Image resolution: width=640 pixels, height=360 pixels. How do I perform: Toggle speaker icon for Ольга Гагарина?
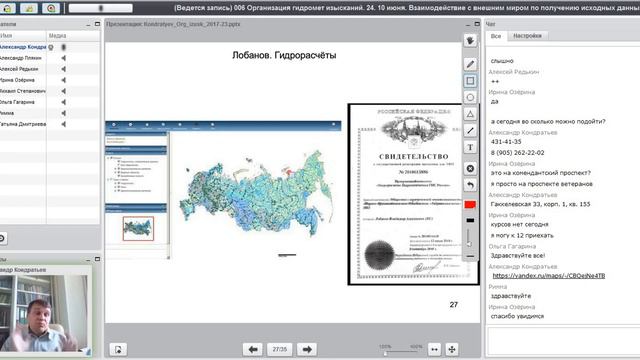(x=64, y=102)
